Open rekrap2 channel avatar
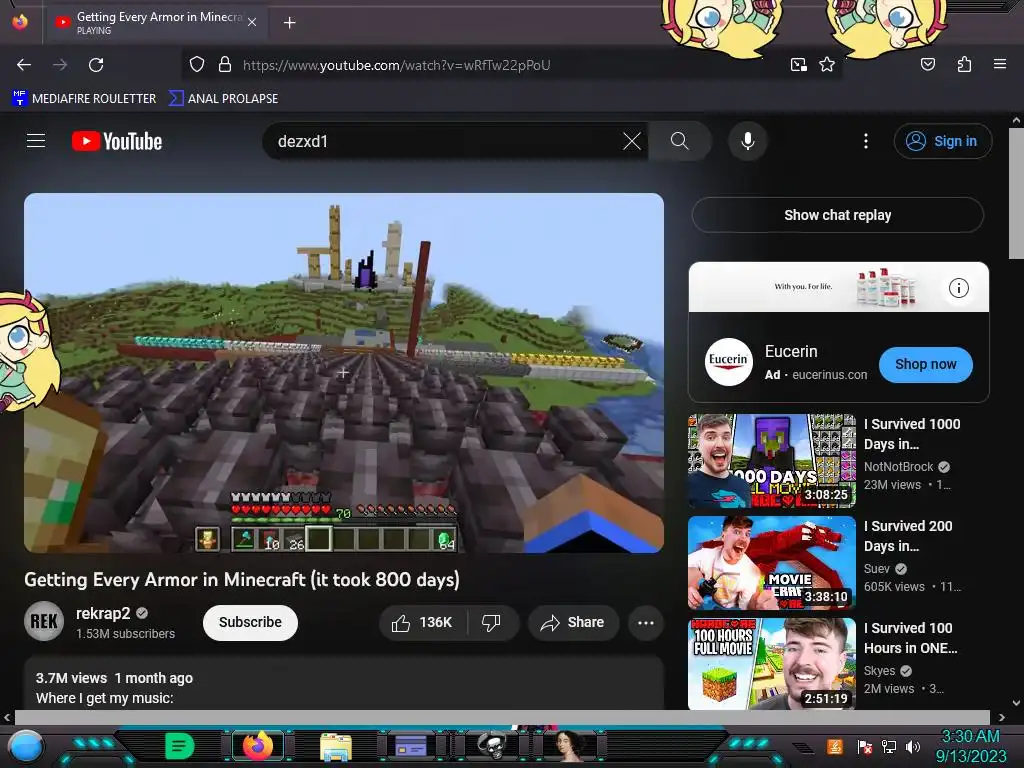This screenshot has height=768, width=1024. [44, 621]
